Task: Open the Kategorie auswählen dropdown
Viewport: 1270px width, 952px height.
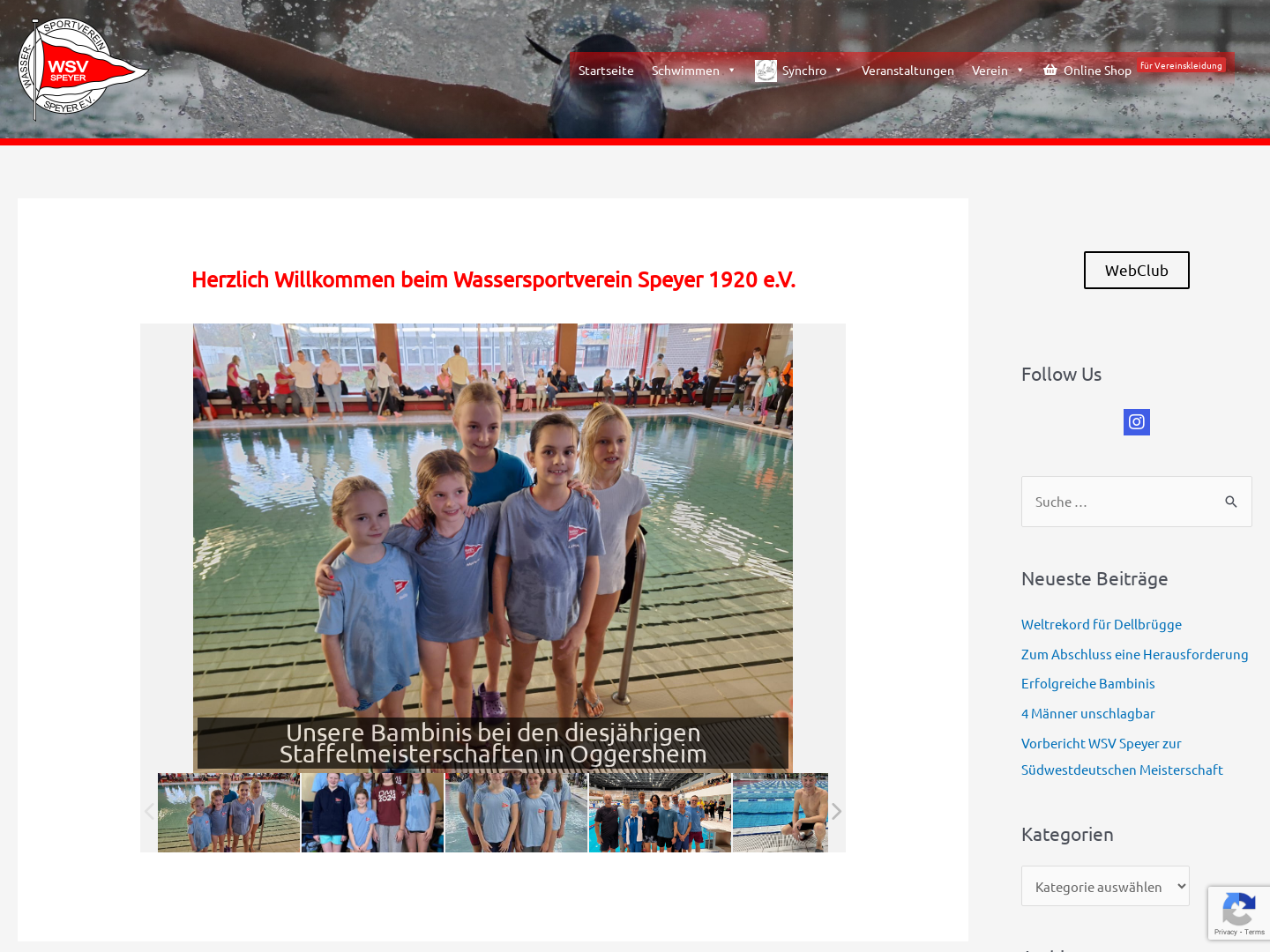Action: (1105, 886)
